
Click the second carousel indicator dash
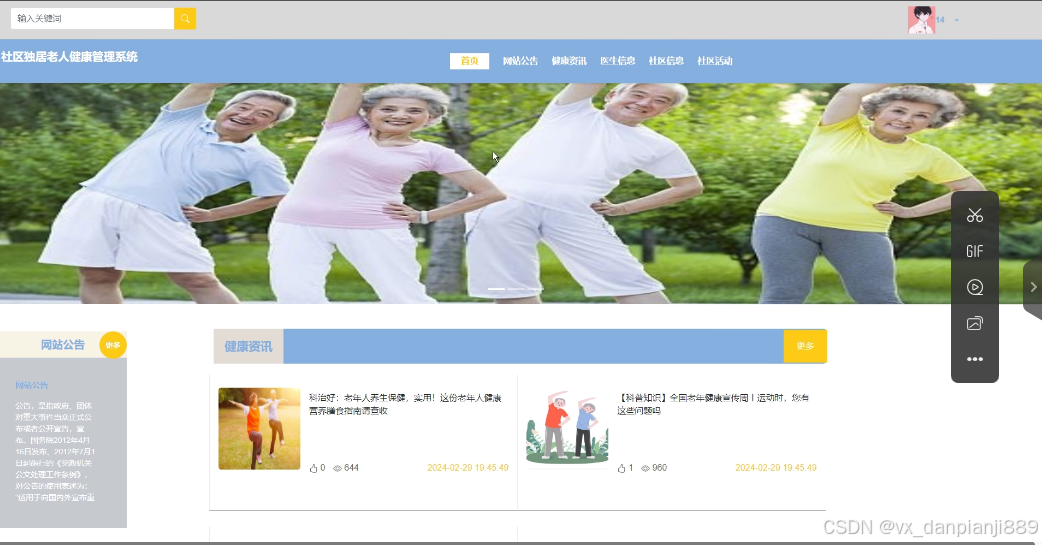[x=516, y=289]
